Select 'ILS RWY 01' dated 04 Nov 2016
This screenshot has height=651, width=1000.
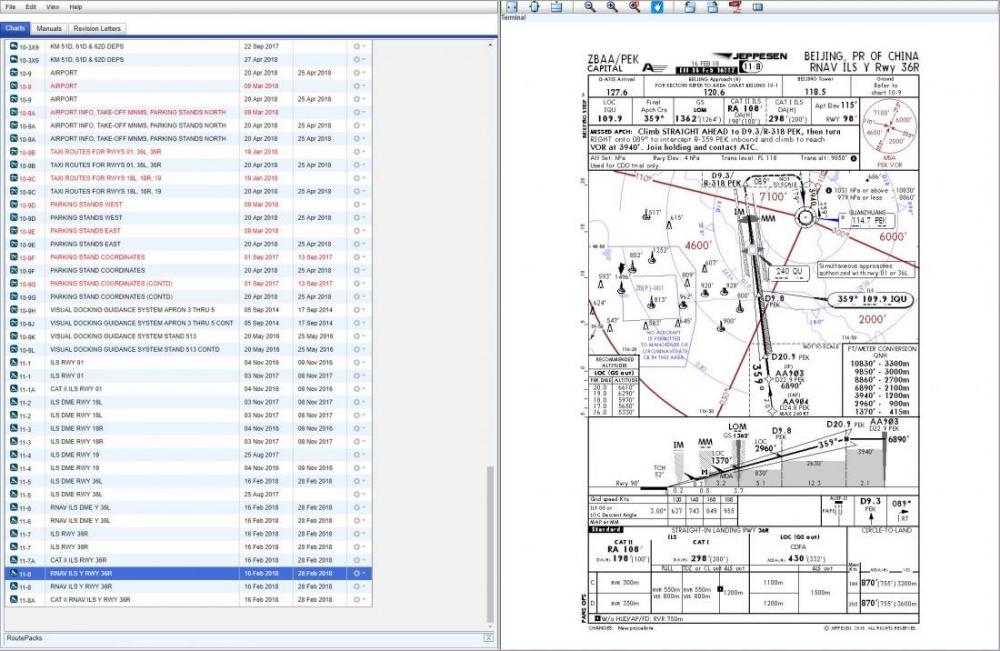[188, 363]
